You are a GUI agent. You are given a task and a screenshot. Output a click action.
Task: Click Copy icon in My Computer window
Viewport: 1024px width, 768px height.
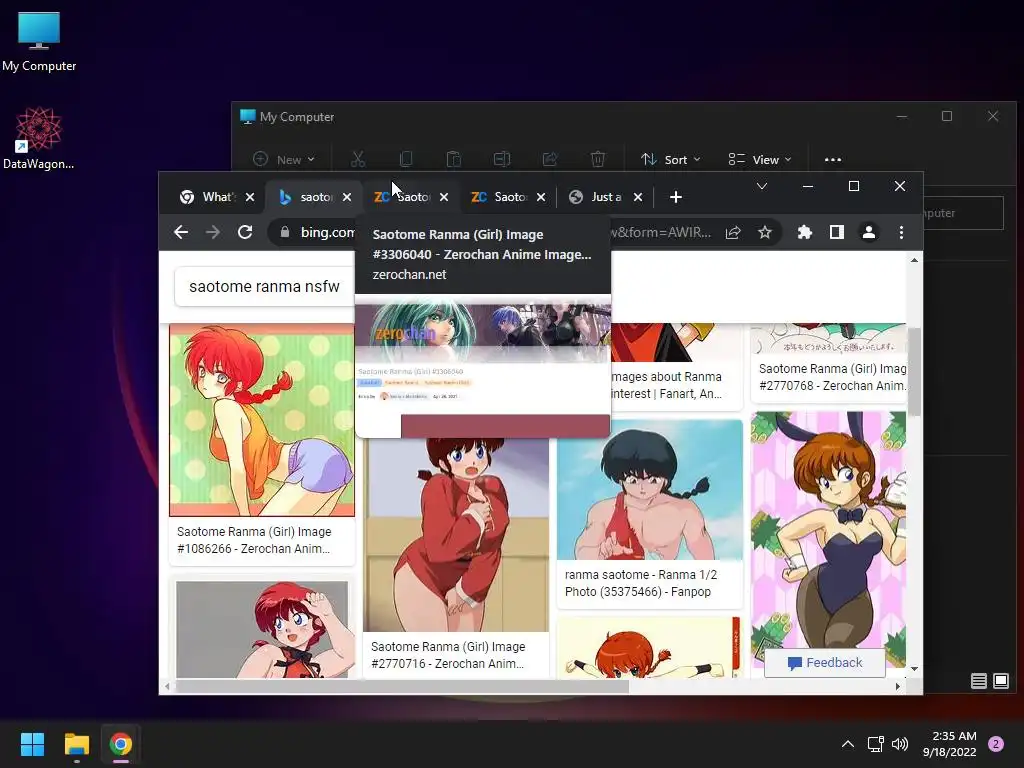(406, 159)
